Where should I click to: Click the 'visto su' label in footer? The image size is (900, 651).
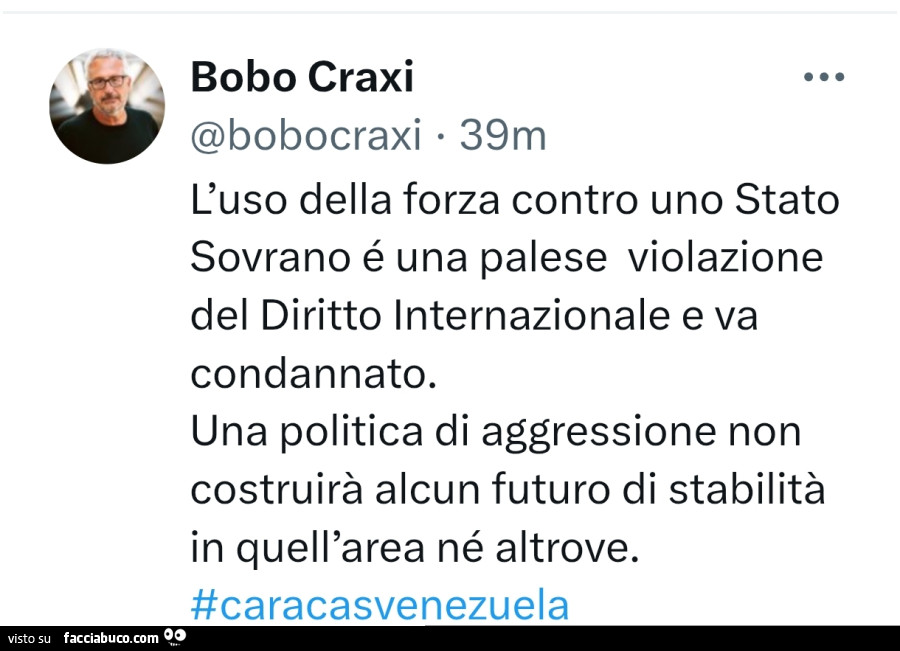(29, 638)
